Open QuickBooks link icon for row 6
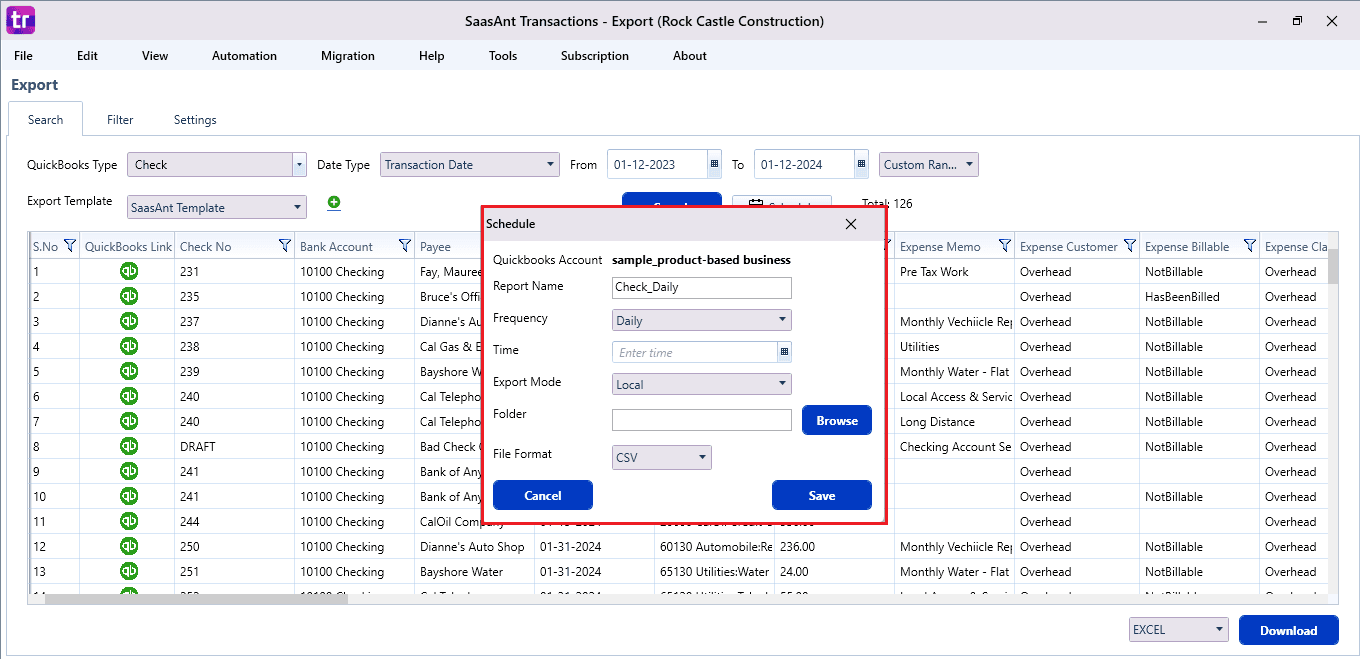This screenshot has height=659, width=1360. tap(129, 396)
